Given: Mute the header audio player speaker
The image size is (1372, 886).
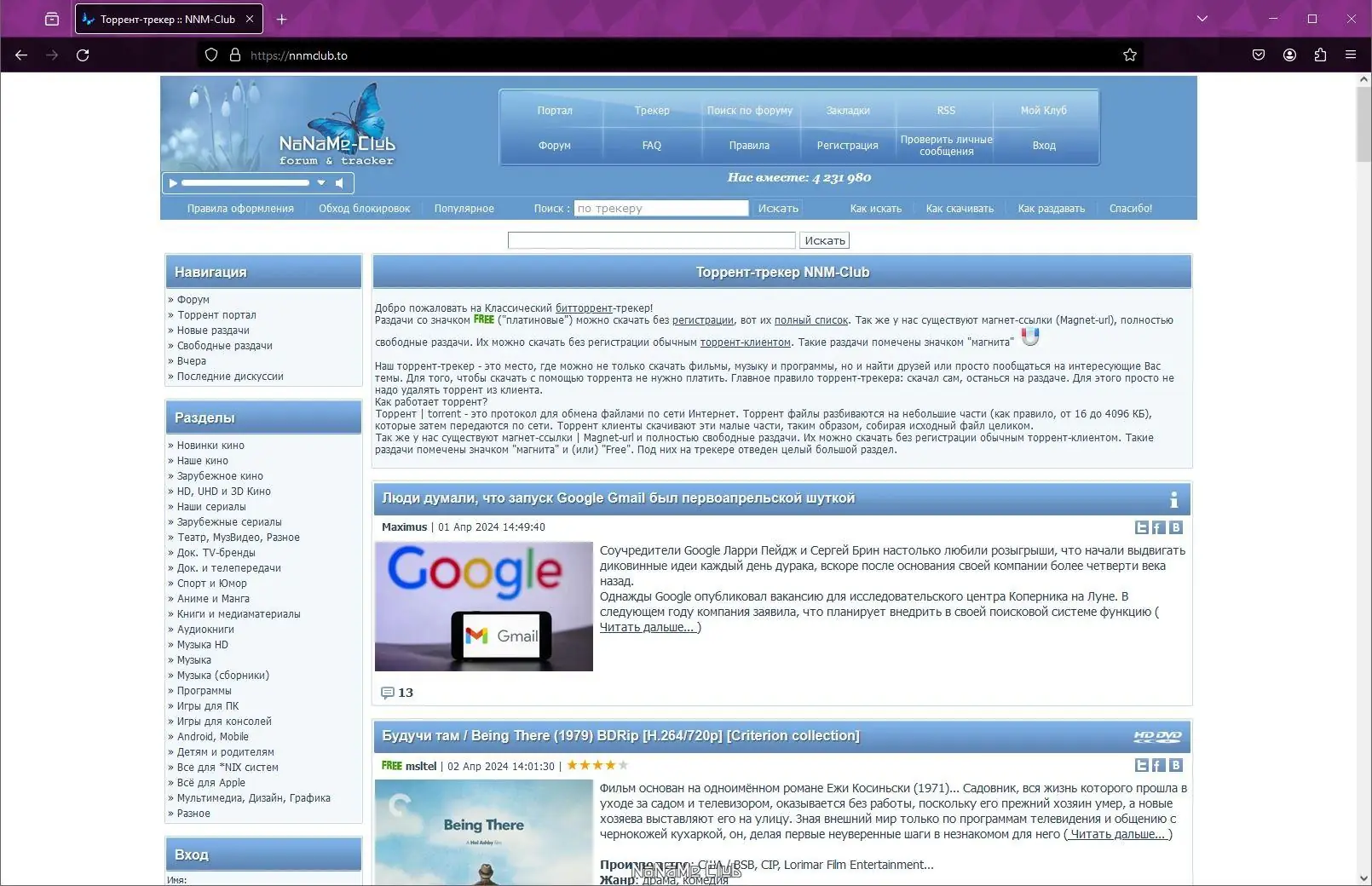Looking at the screenshot, I should click(340, 183).
